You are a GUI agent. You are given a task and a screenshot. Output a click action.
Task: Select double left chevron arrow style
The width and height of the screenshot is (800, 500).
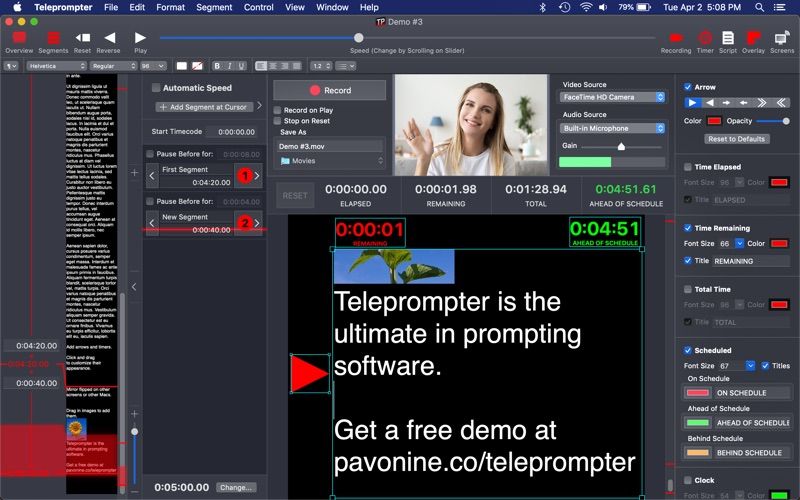(781, 103)
